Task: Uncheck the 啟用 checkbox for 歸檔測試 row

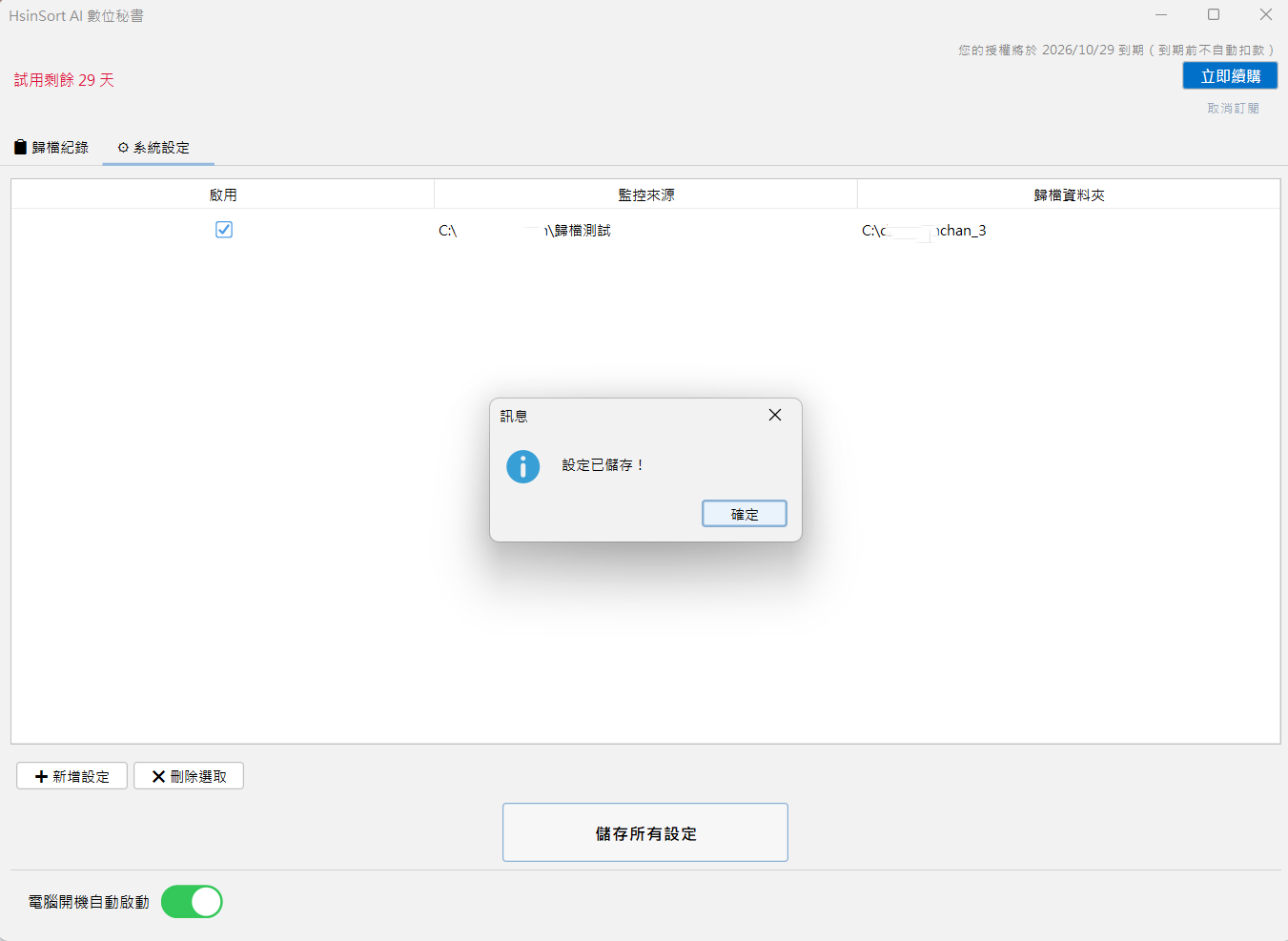Action: [224, 230]
